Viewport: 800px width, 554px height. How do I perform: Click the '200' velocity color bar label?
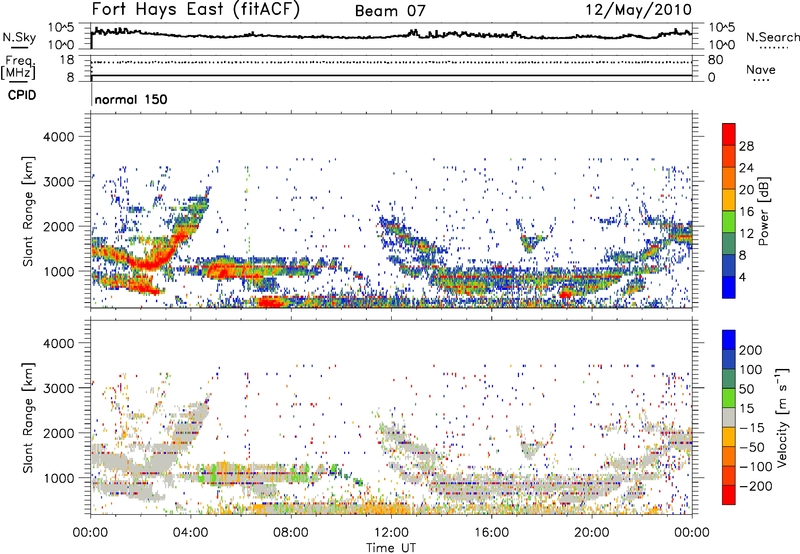click(x=750, y=350)
